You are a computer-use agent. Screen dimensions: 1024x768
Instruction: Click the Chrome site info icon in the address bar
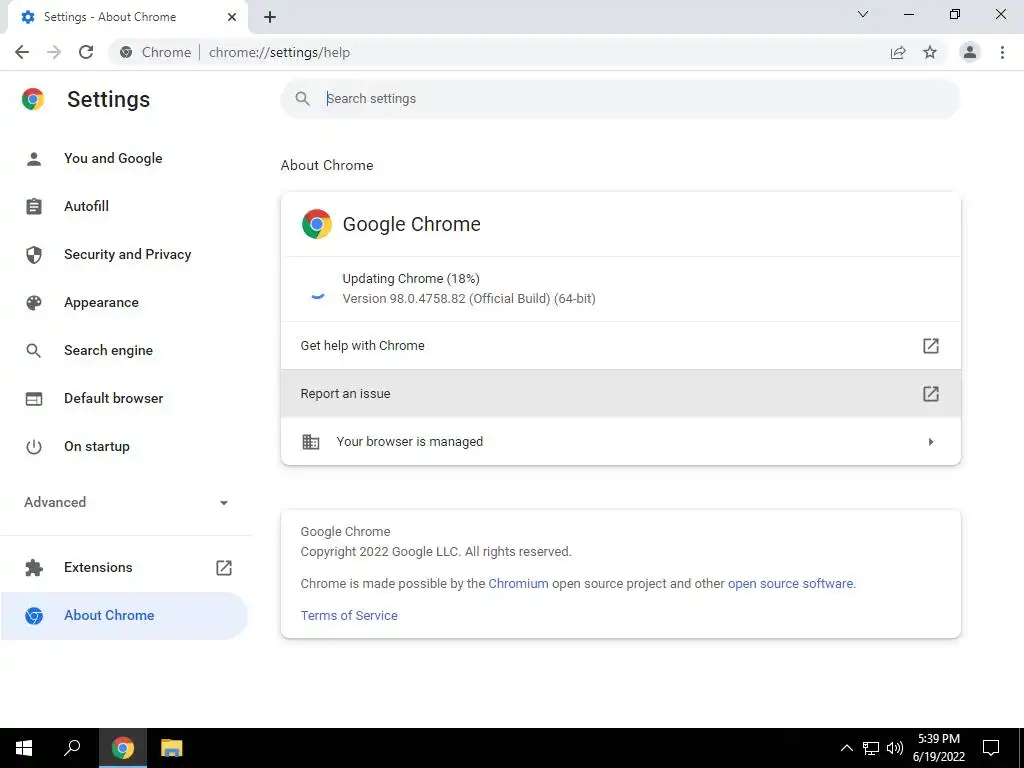(126, 52)
